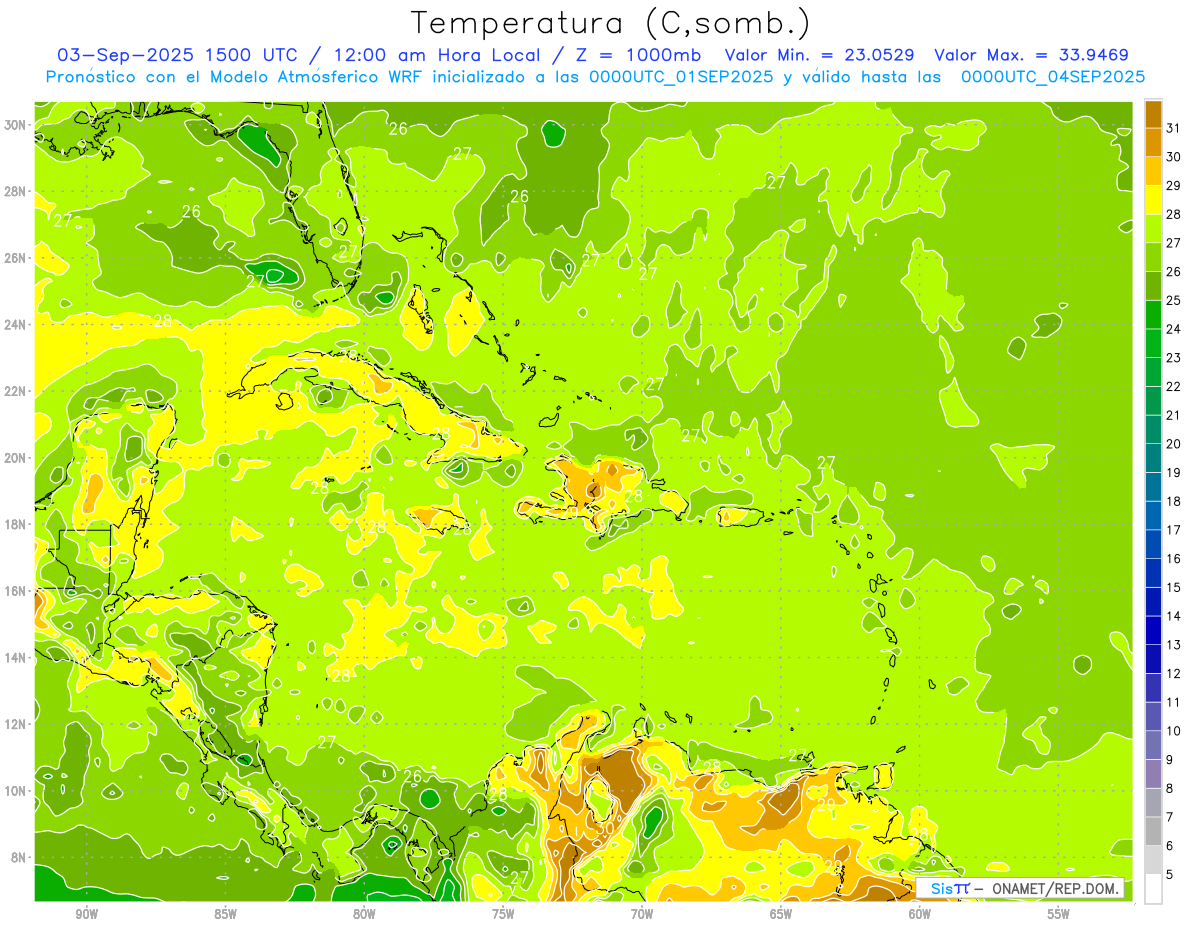This screenshot has height=927, width=1200.
Task: Click the colorbar legend value 17
Action: point(1173,530)
